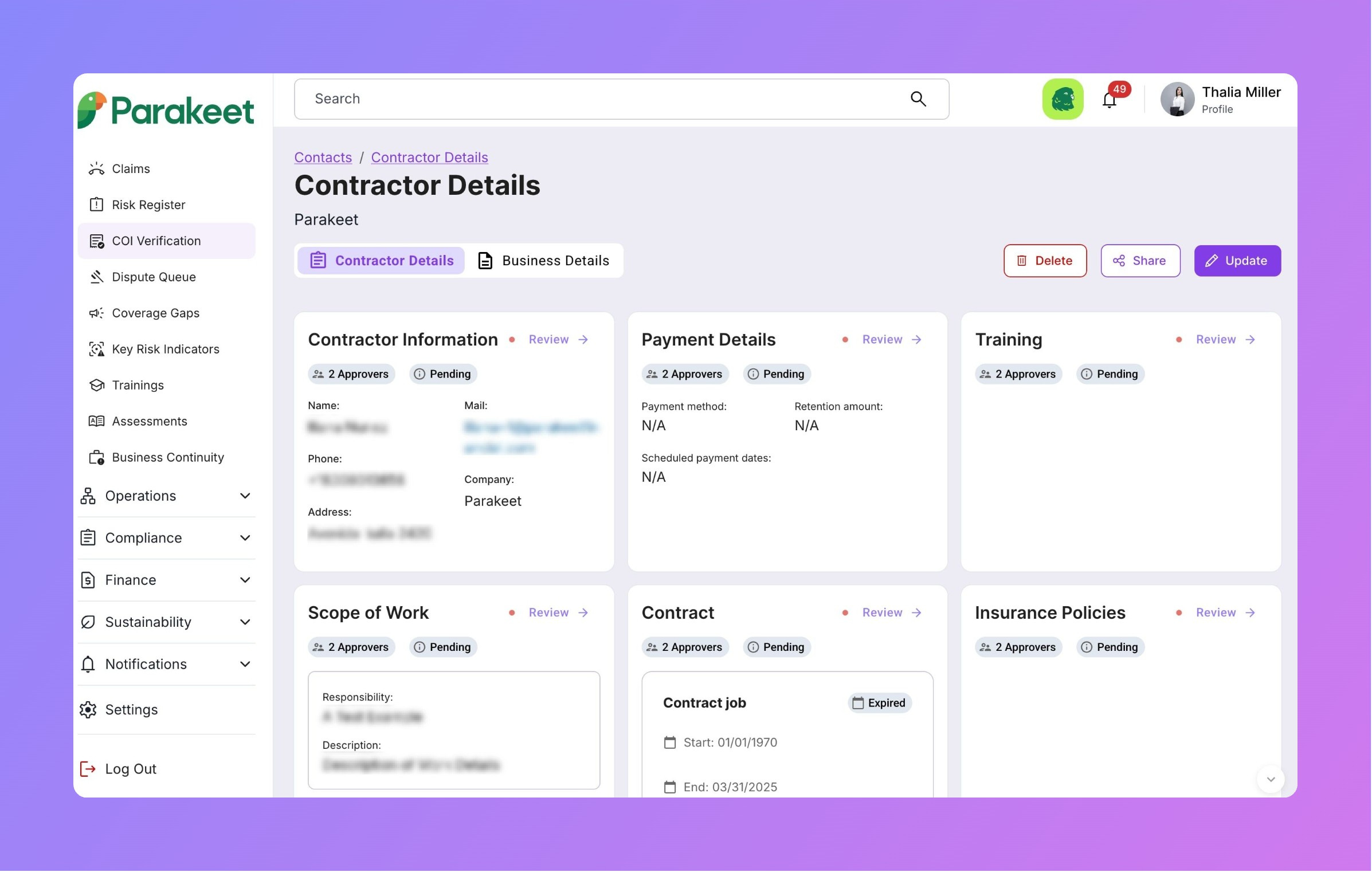The height and width of the screenshot is (872, 1372).
Task: Expand the Finance section chevron
Action: tap(245, 580)
